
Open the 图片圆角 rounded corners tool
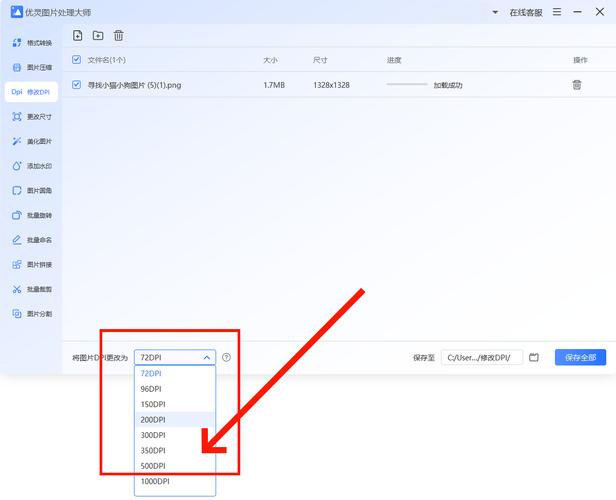tap(31, 190)
